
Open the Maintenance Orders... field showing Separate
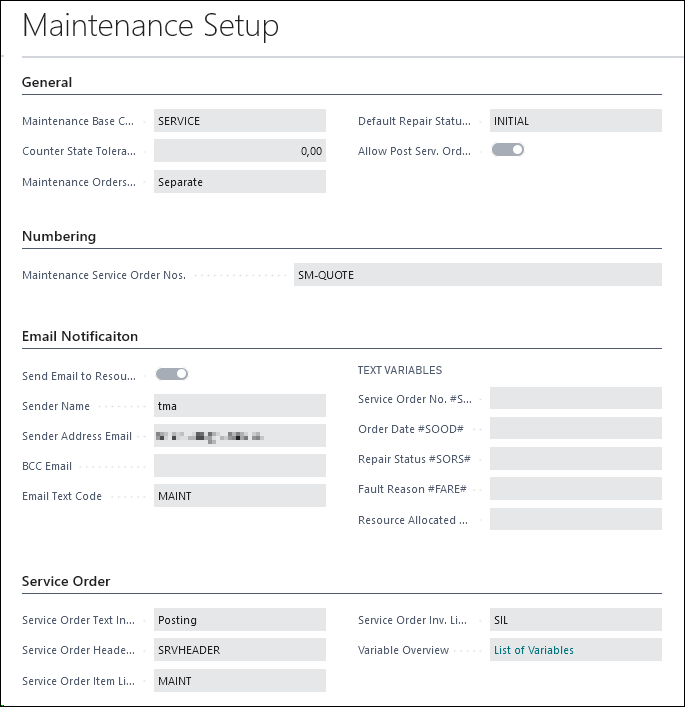coord(239,181)
